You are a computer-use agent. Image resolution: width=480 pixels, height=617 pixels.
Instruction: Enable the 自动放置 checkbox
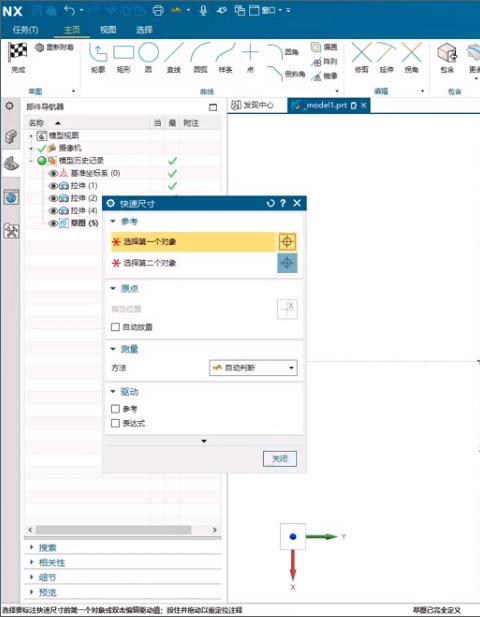click(x=115, y=327)
